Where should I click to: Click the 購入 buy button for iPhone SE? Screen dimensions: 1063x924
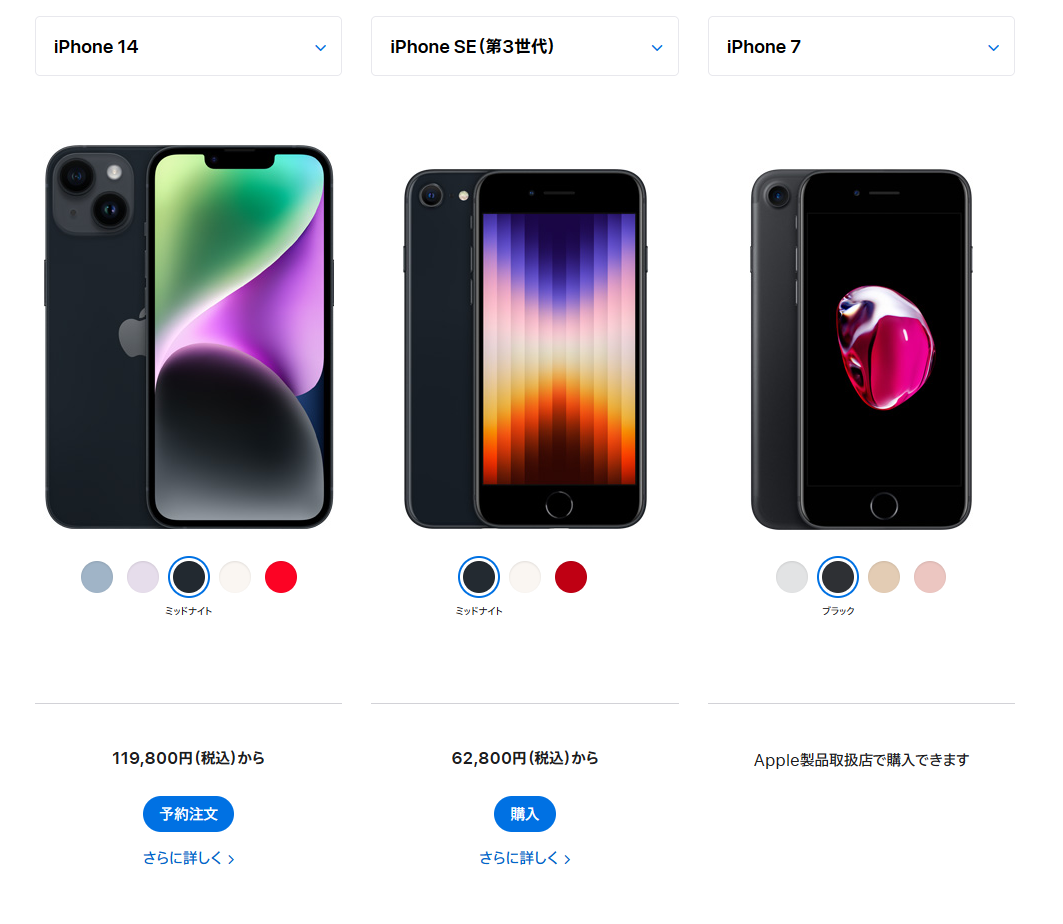pyautogui.click(x=525, y=813)
